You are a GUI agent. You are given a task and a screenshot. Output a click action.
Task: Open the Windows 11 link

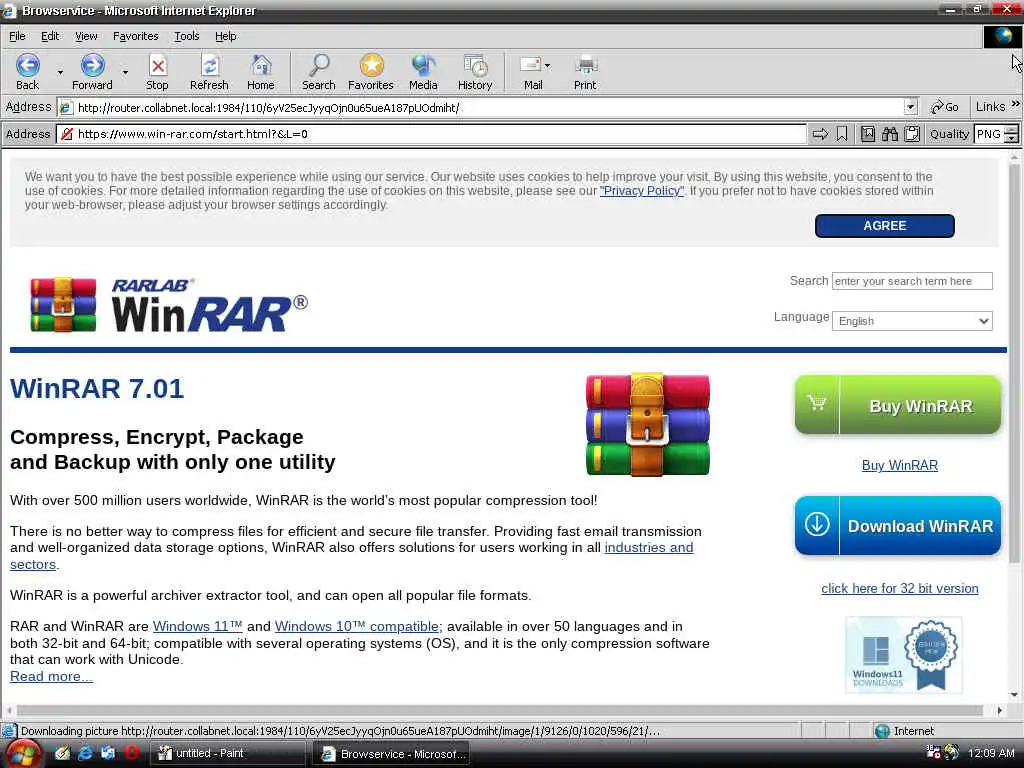click(x=197, y=626)
